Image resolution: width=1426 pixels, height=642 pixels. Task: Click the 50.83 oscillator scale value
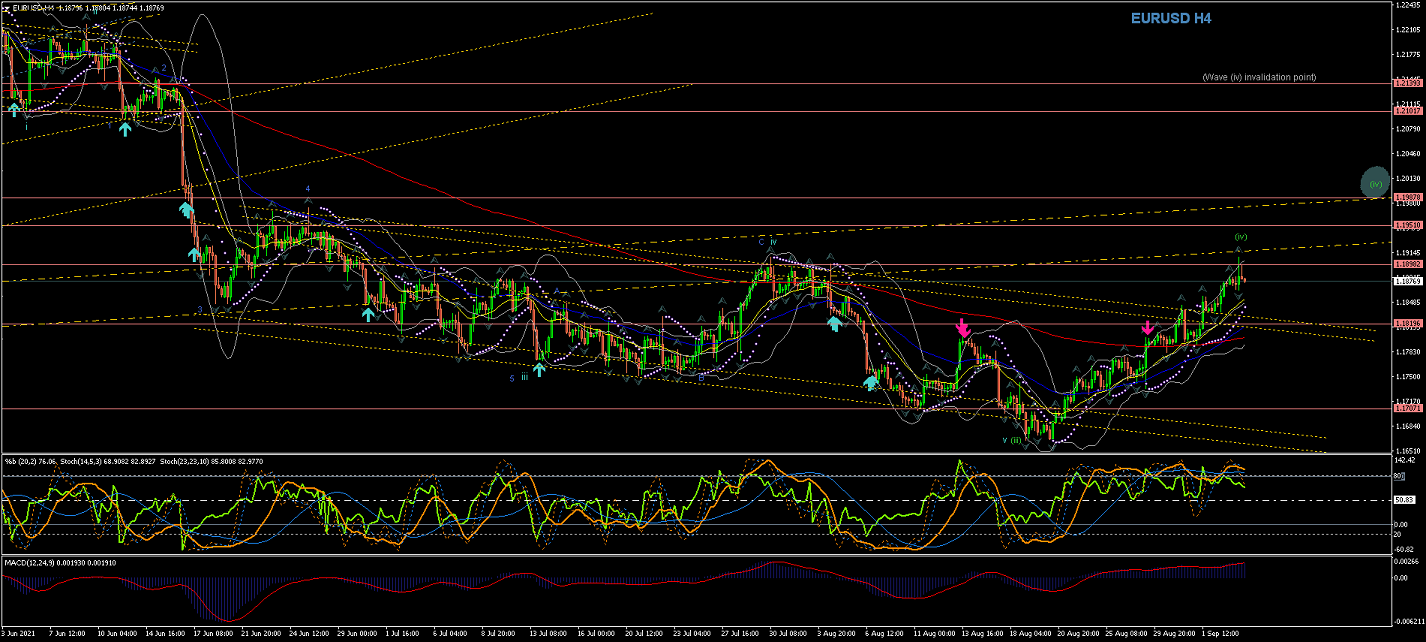(1405, 499)
